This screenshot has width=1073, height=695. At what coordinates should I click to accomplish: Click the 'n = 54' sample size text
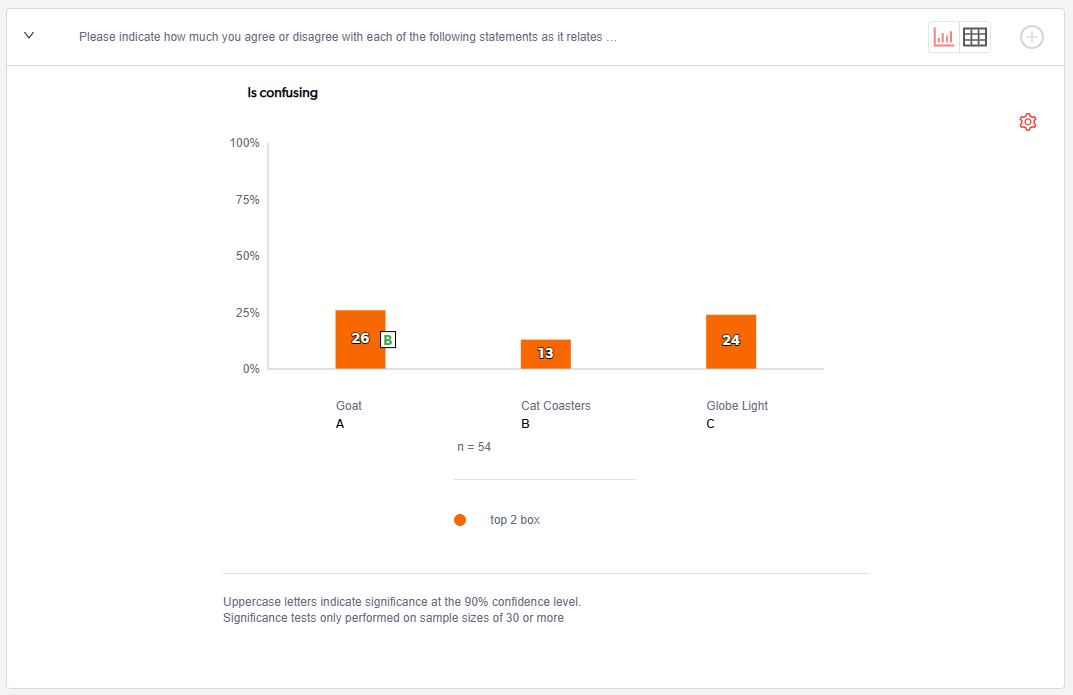coord(474,447)
